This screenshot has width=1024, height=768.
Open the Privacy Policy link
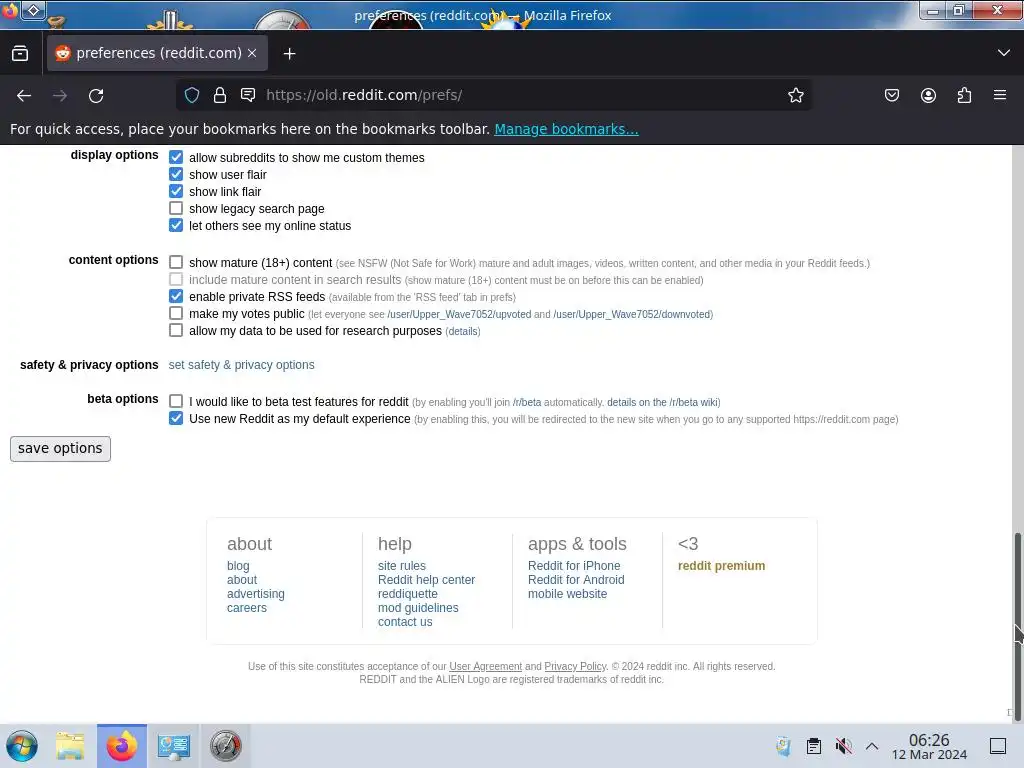point(575,667)
